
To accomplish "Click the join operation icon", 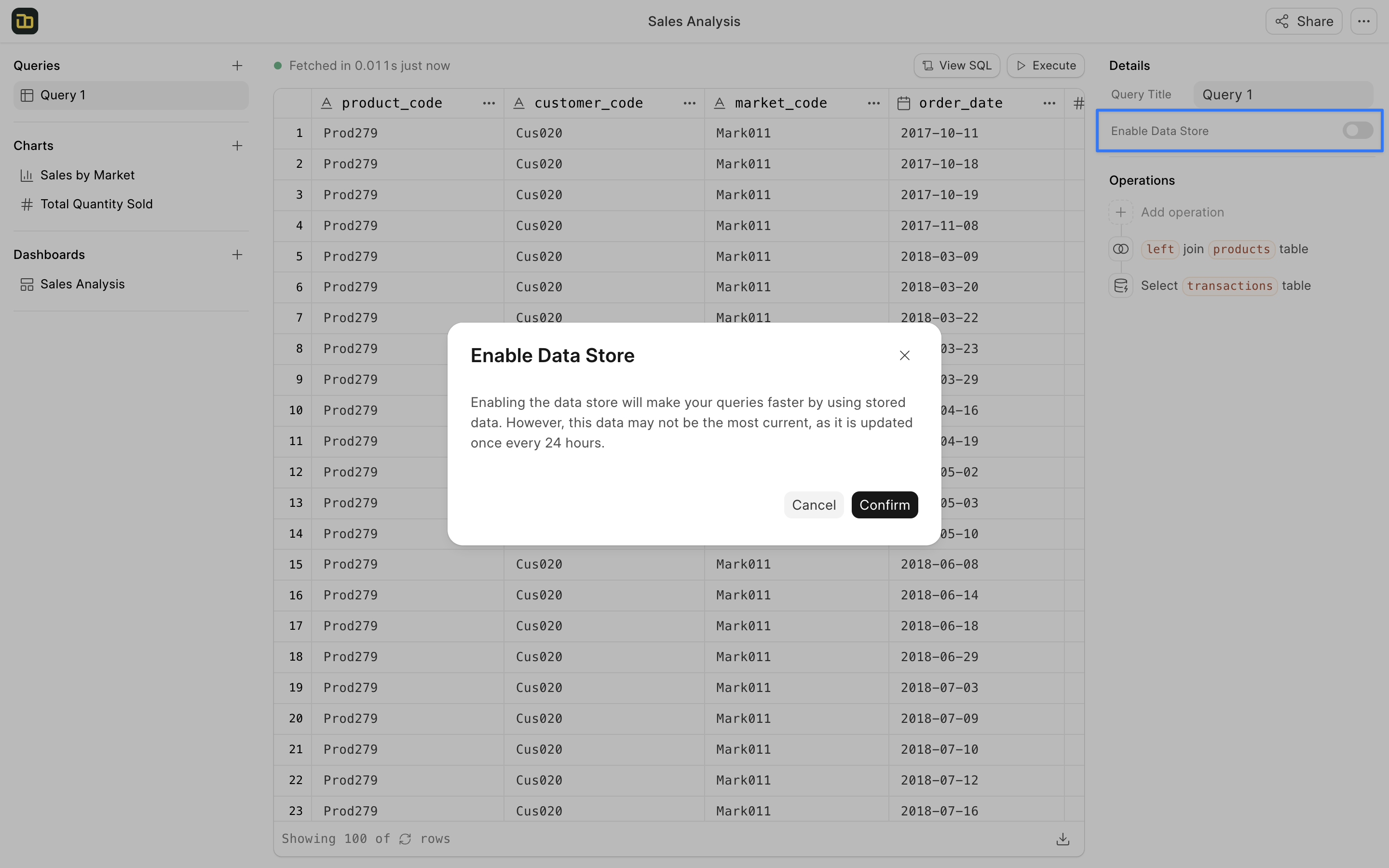I will coord(1120,249).
